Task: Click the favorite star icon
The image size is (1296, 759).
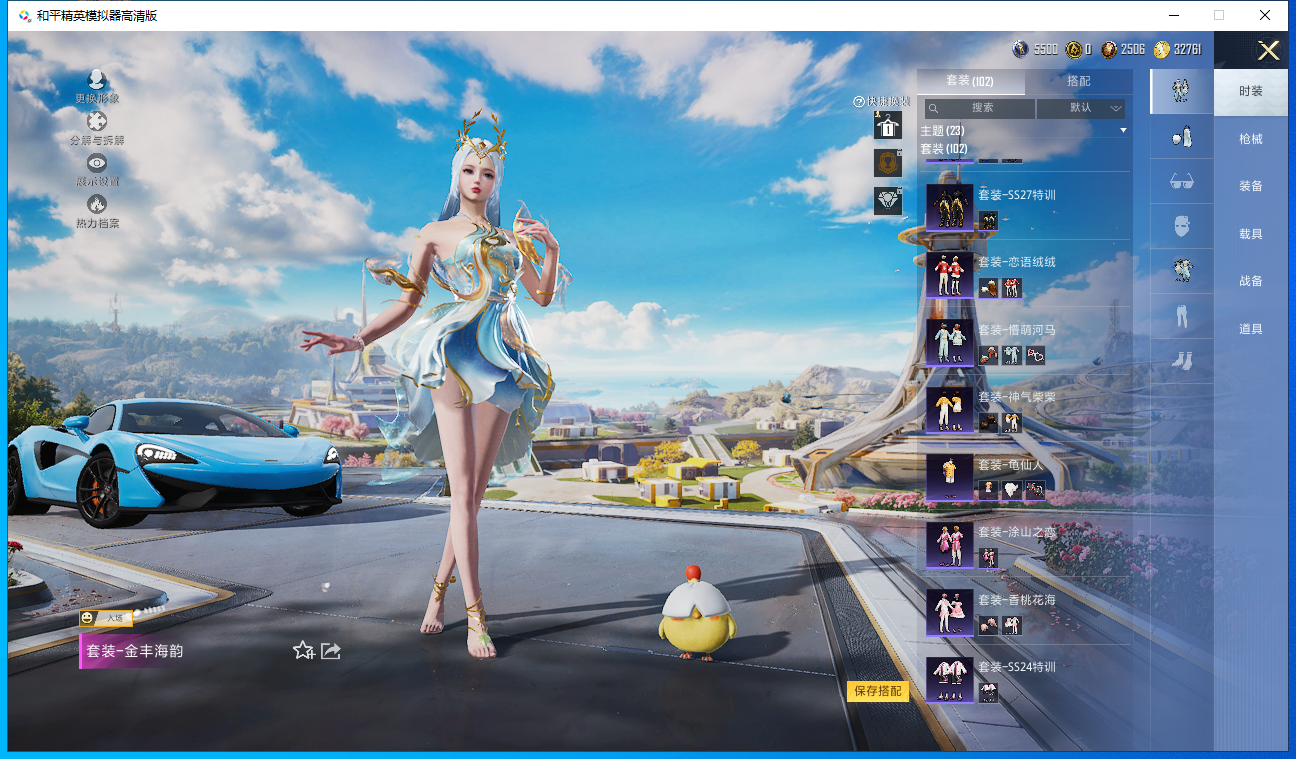Action: pyautogui.click(x=303, y=651)
